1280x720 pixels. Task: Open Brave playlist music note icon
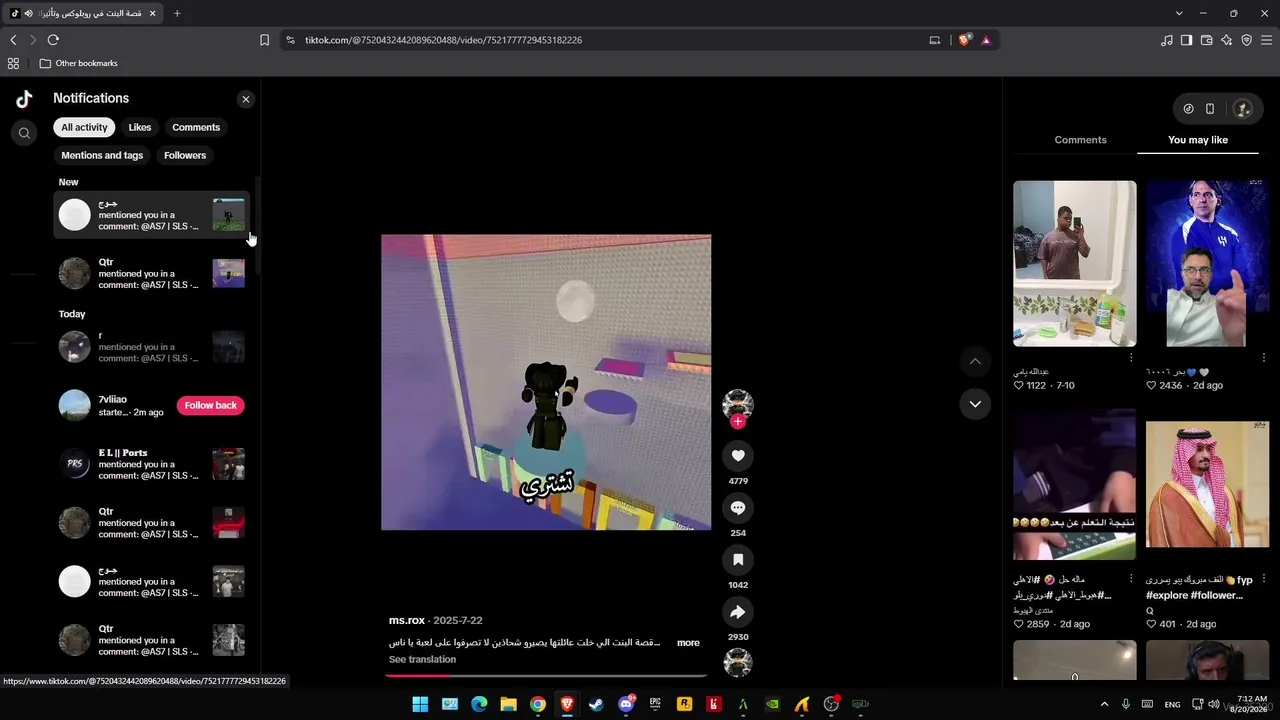pos(1167,40)
